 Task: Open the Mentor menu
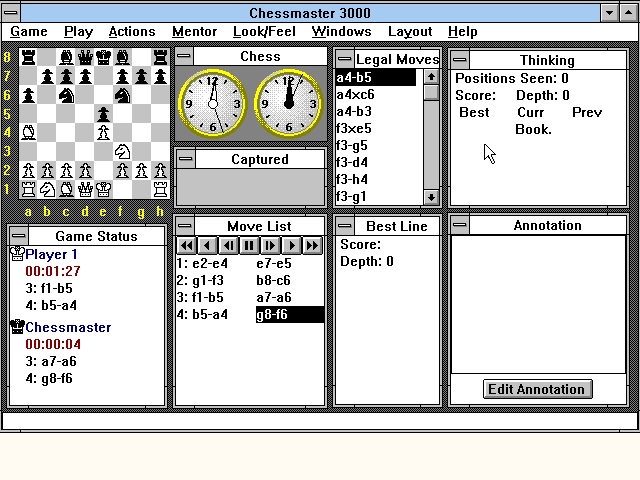194,32
